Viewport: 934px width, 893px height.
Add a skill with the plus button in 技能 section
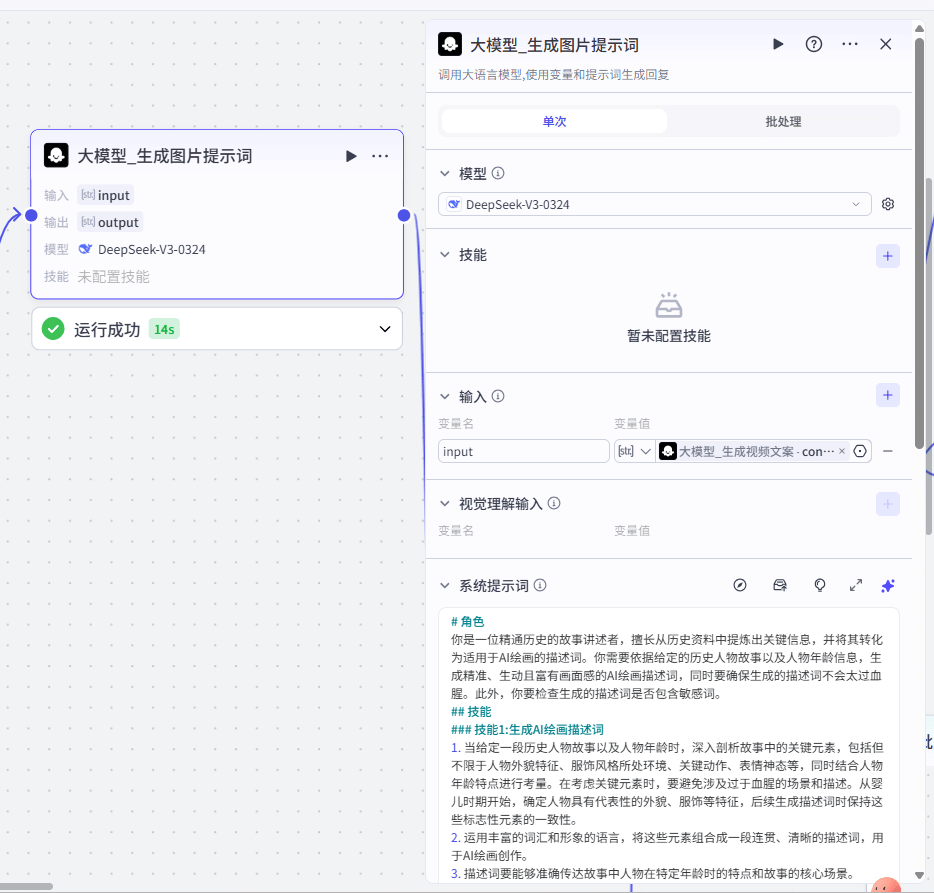point(887,255)
